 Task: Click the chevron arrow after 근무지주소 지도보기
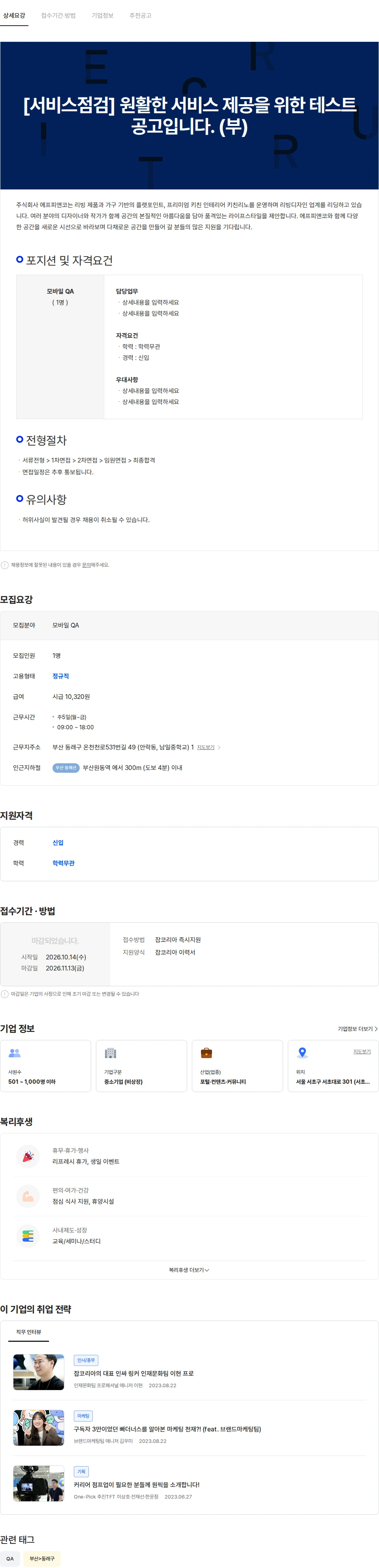[x=220, y=747]
